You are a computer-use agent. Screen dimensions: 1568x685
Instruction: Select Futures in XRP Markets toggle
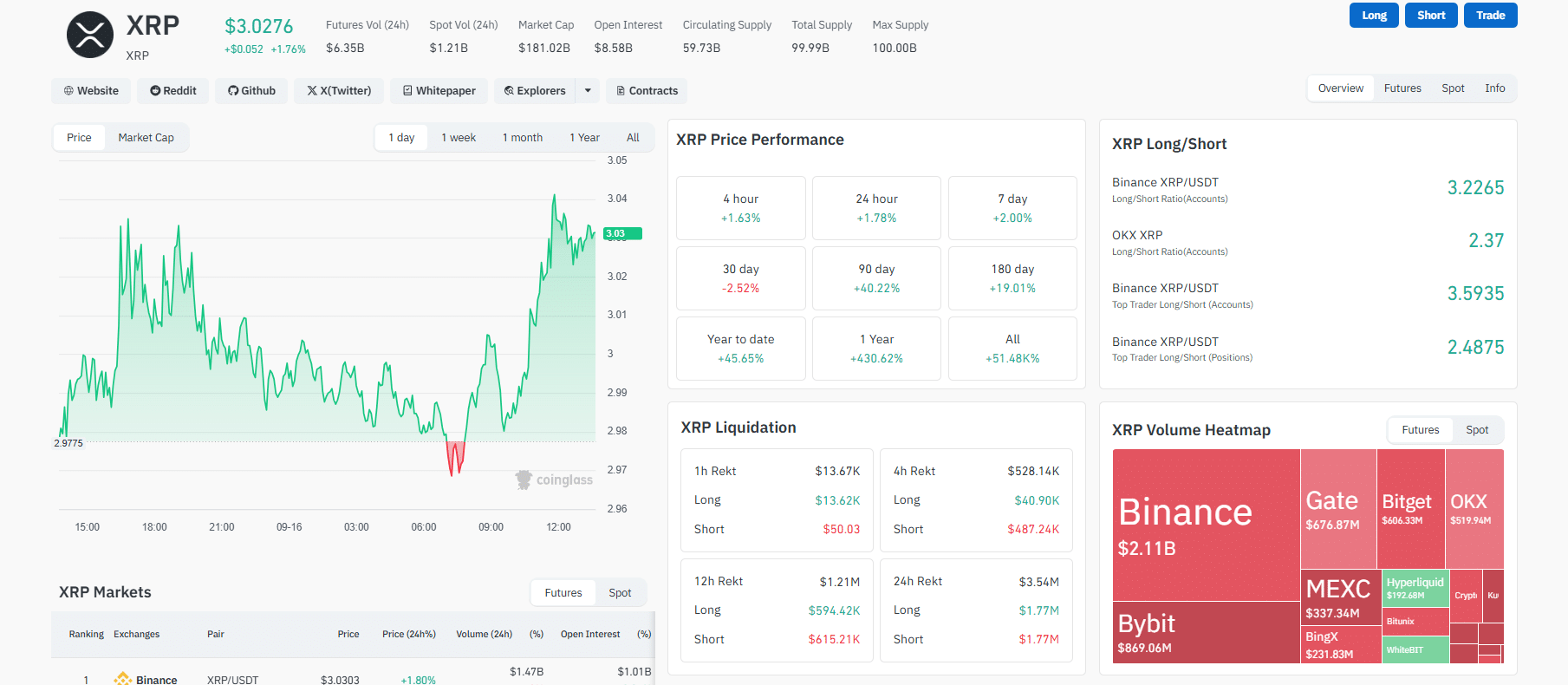point(563,593)
